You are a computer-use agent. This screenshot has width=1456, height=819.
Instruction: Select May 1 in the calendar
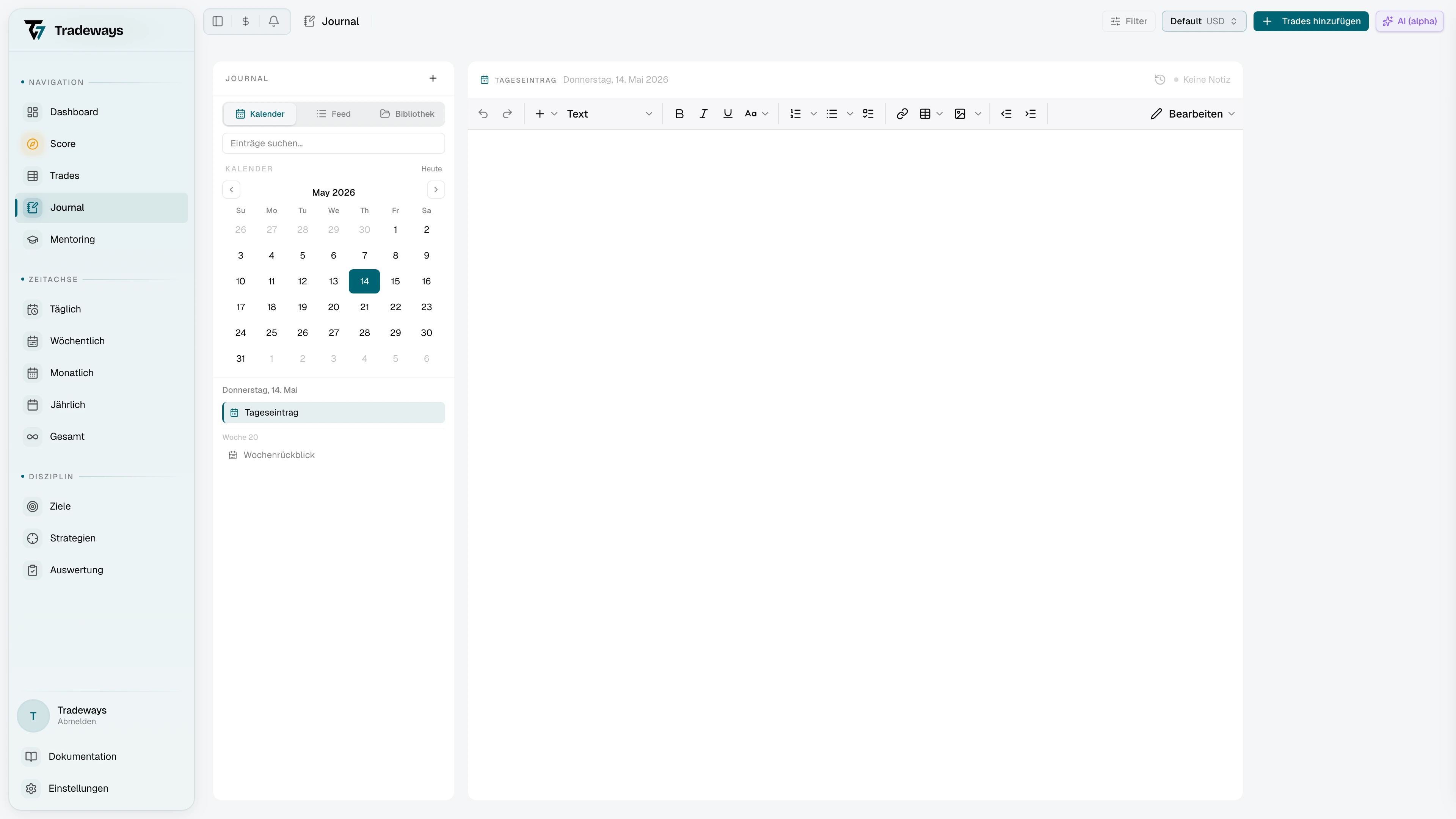pyautogui.click(x=395, y=229)
